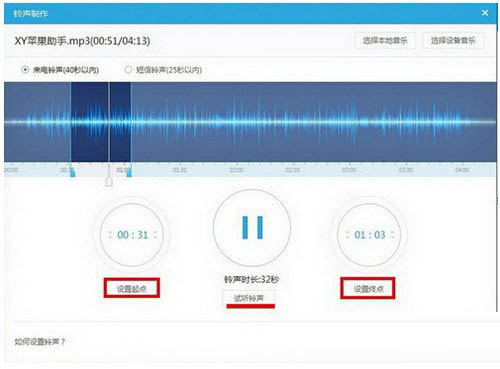This screenshot has height=369, width=500.
Task: Click the 03:00 mark on the timeline ruler
Action: (349, 170)
